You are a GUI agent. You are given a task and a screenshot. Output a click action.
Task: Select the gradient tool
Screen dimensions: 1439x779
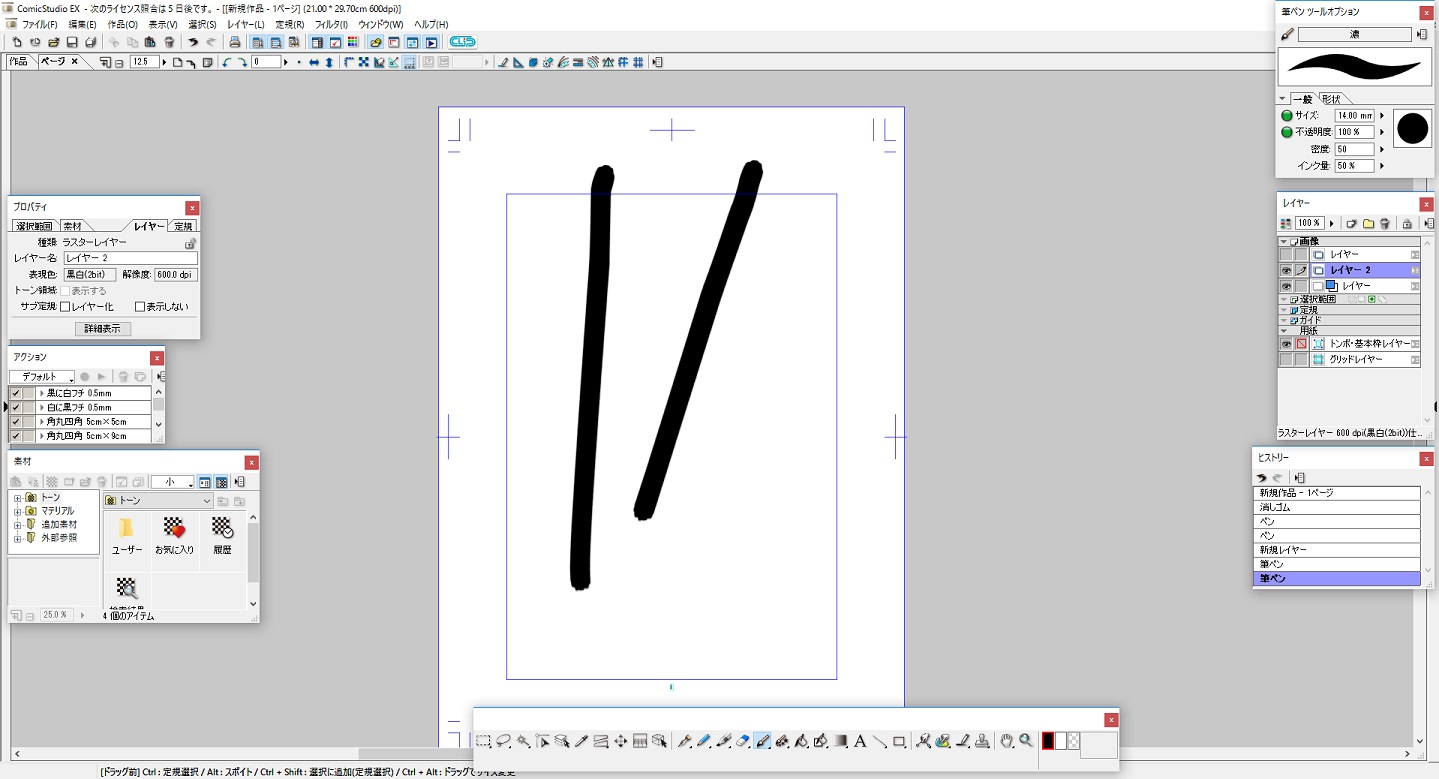point(840,741)
